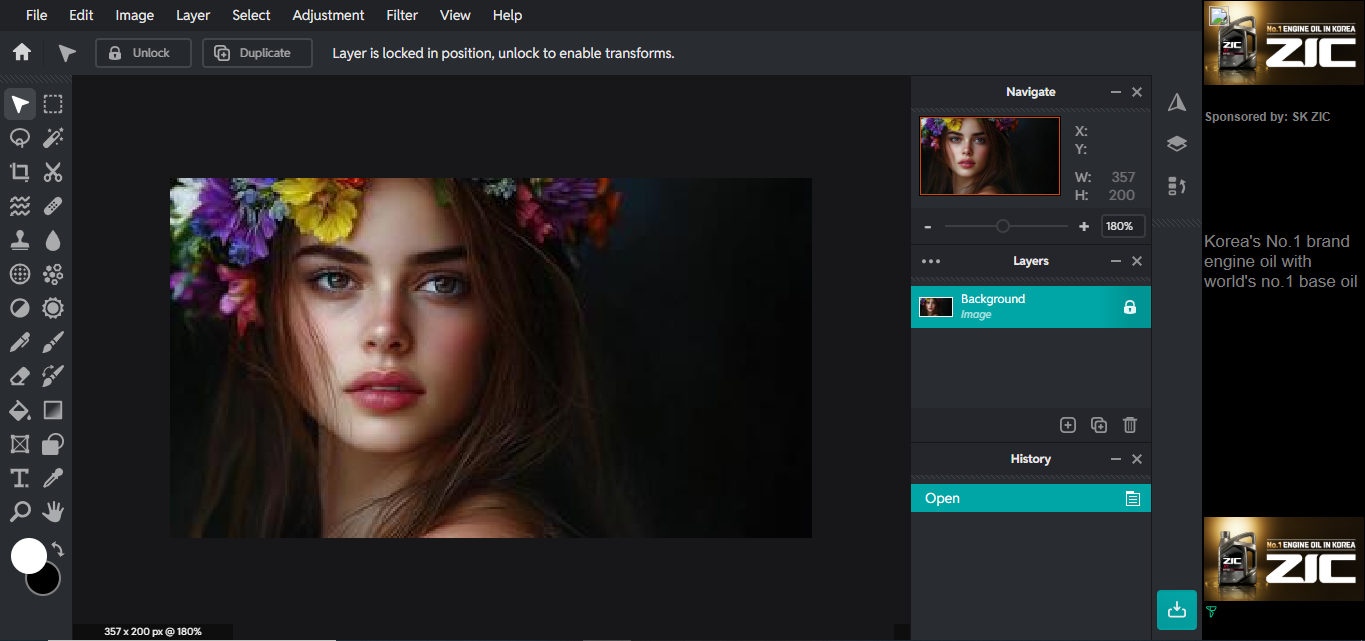Screen dimensions: 1365x641
Task: Go to the Home screen icon
Action: pos(22,53)
